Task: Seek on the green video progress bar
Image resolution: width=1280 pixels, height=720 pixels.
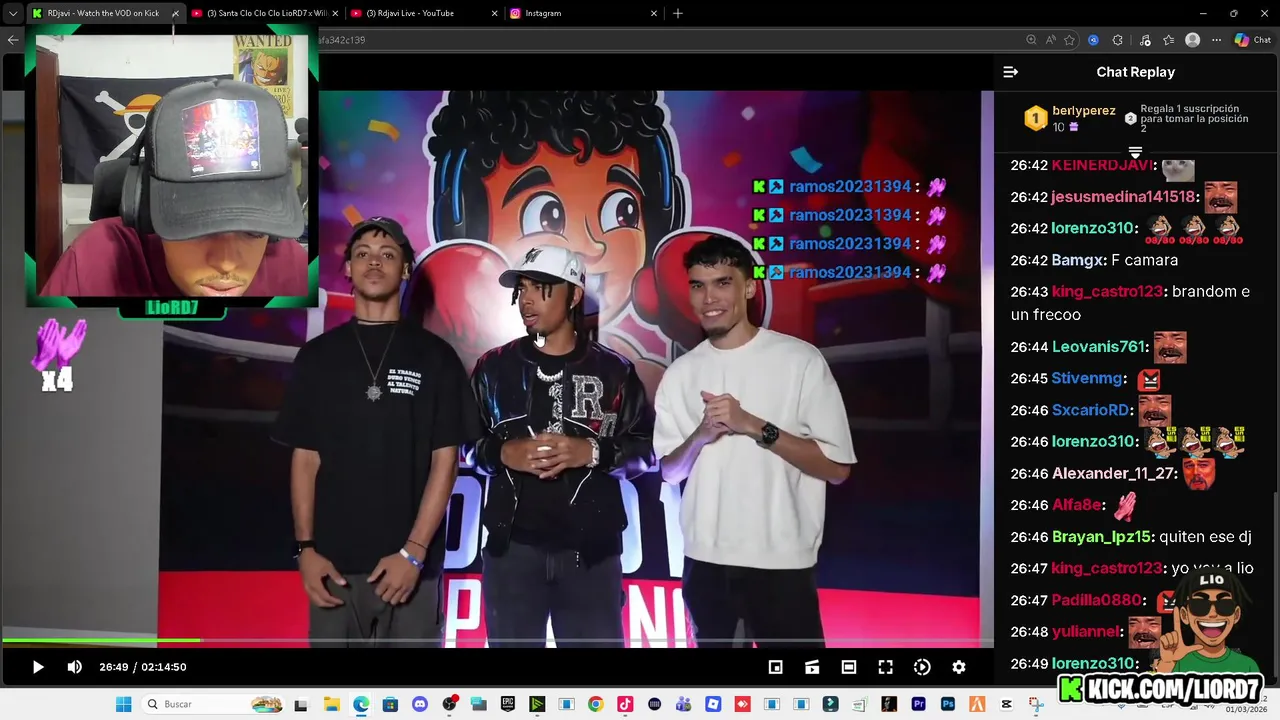Action: click(x=497, y=640)
